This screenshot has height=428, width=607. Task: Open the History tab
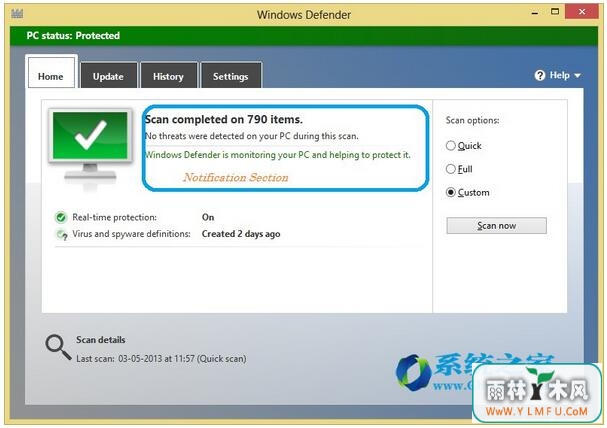[x=168, y=75]
